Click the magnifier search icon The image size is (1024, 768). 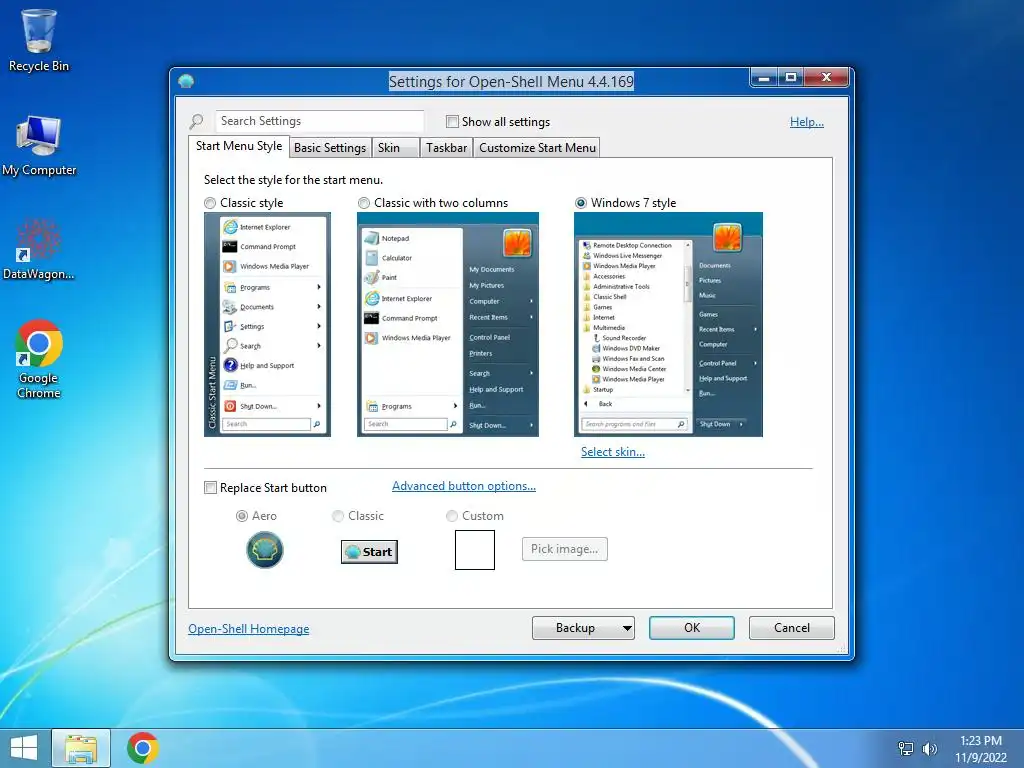pos(197,121)
